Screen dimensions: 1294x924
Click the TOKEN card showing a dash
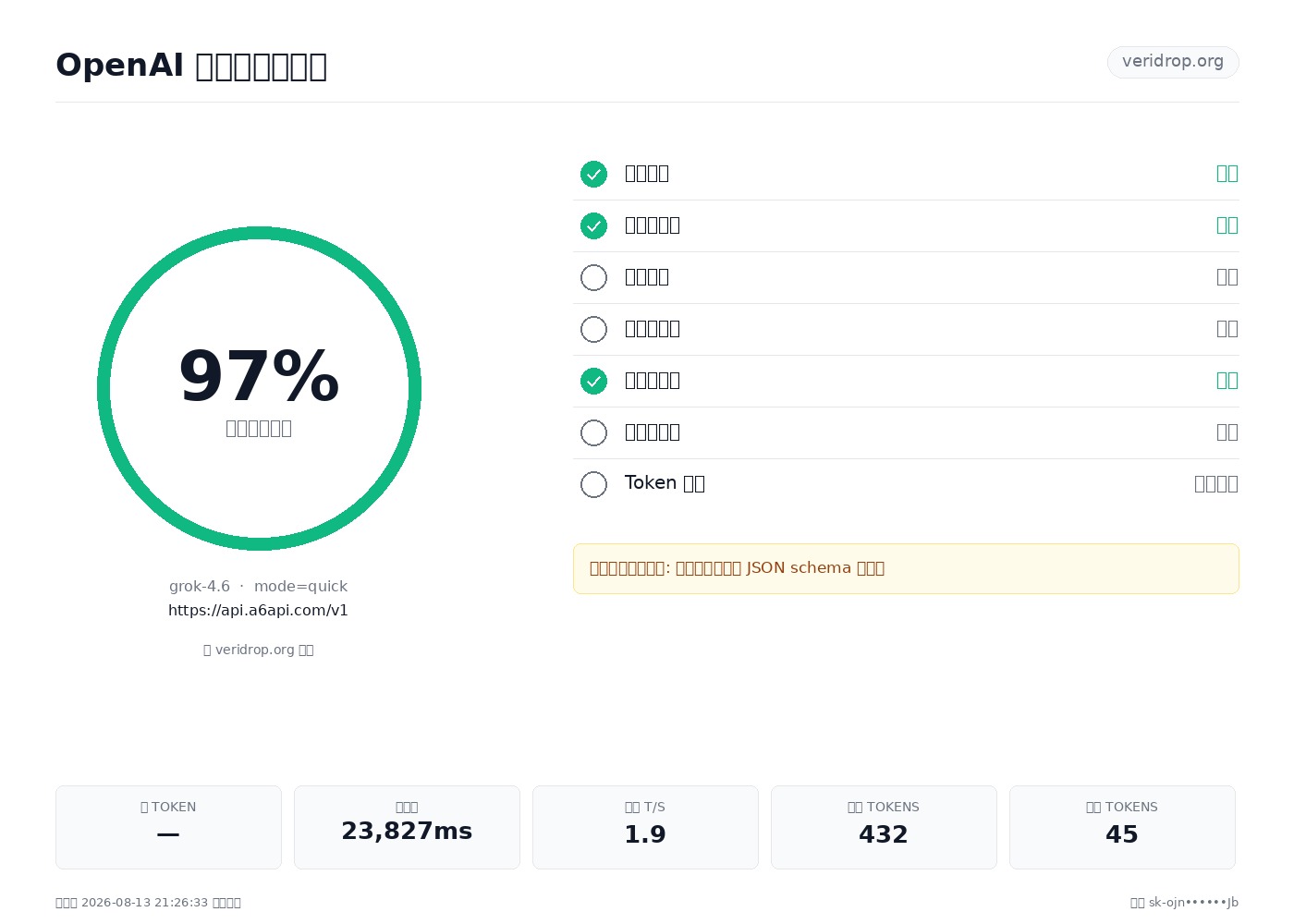point(168,827)
